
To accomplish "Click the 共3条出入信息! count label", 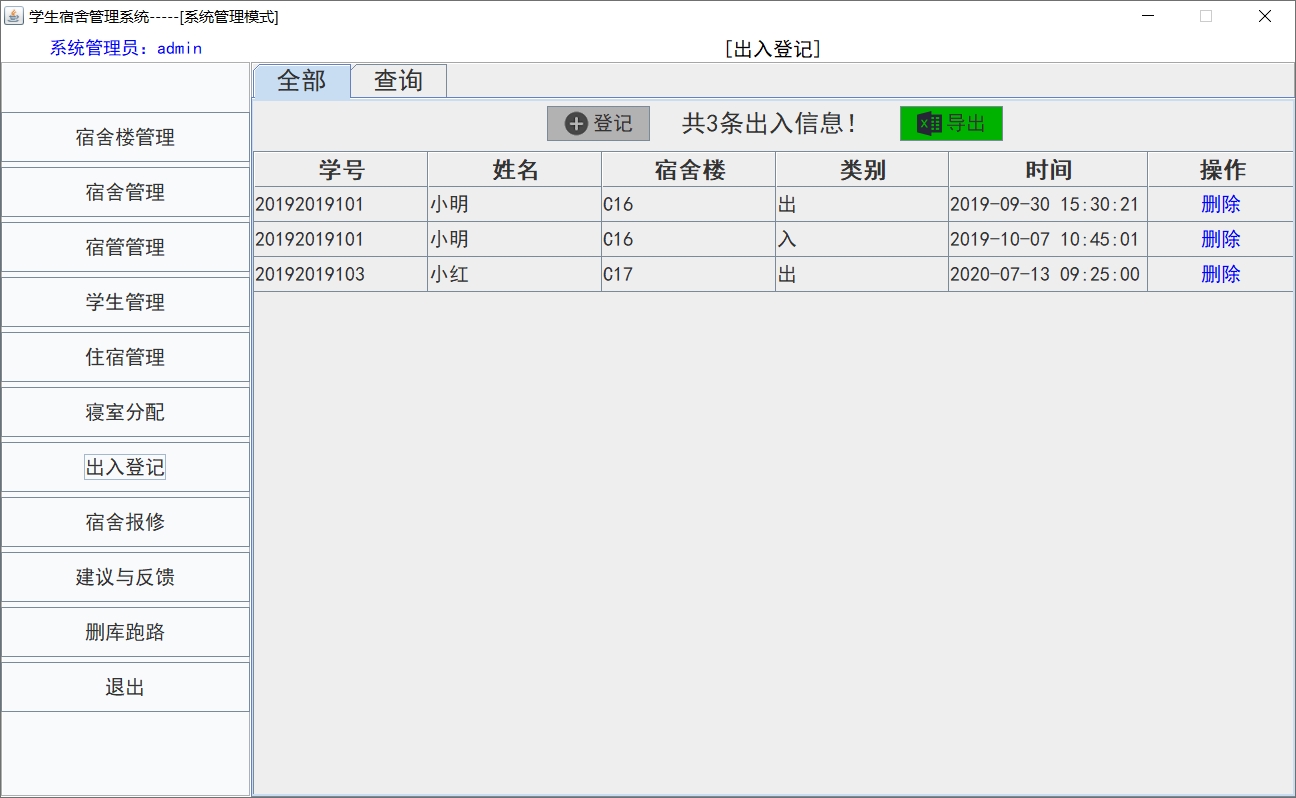I will [x=769, y=124].
